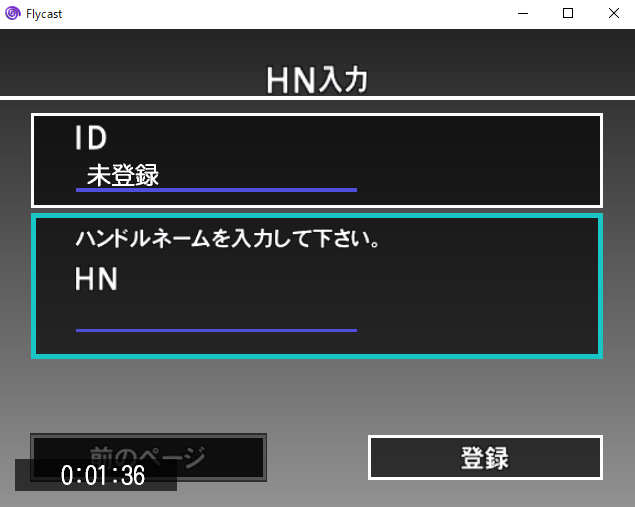Click the white divider under the header

(x=318, y=98)
